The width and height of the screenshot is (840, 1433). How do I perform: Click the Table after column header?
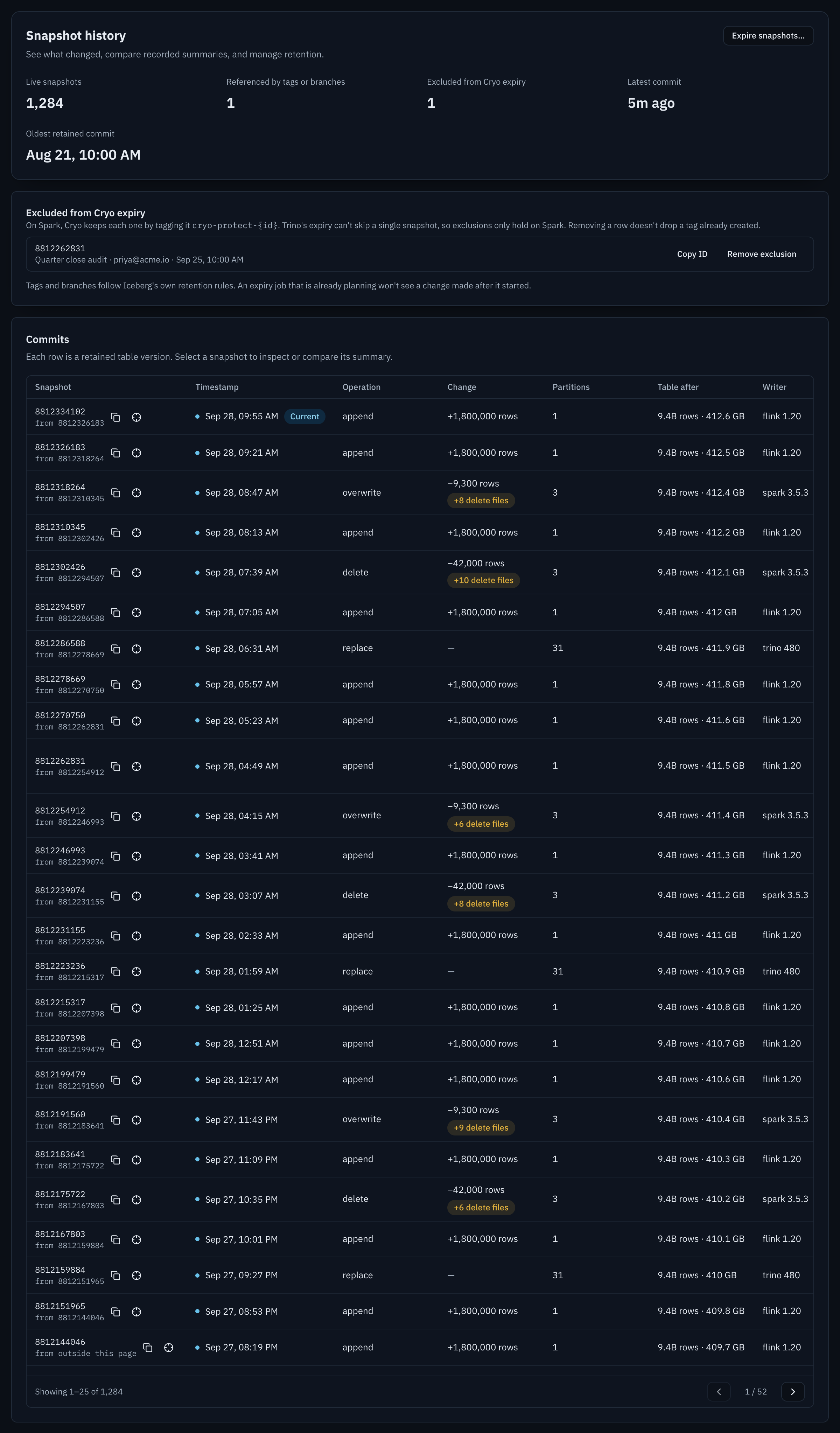pos(678,387)
